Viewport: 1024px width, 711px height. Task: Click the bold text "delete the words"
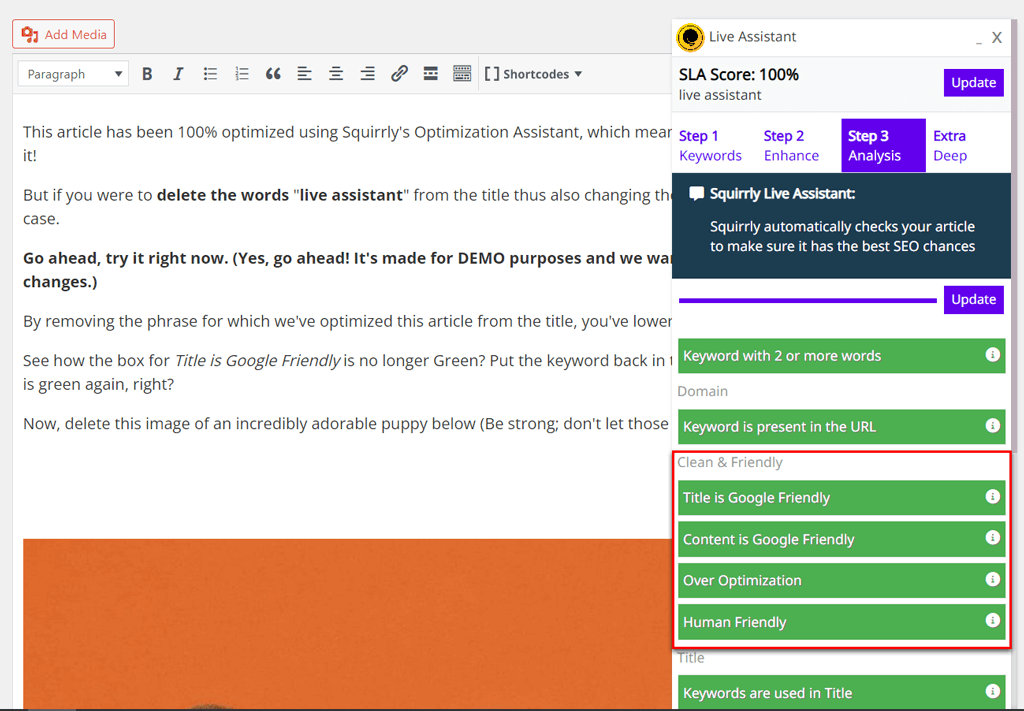(223, 195)
